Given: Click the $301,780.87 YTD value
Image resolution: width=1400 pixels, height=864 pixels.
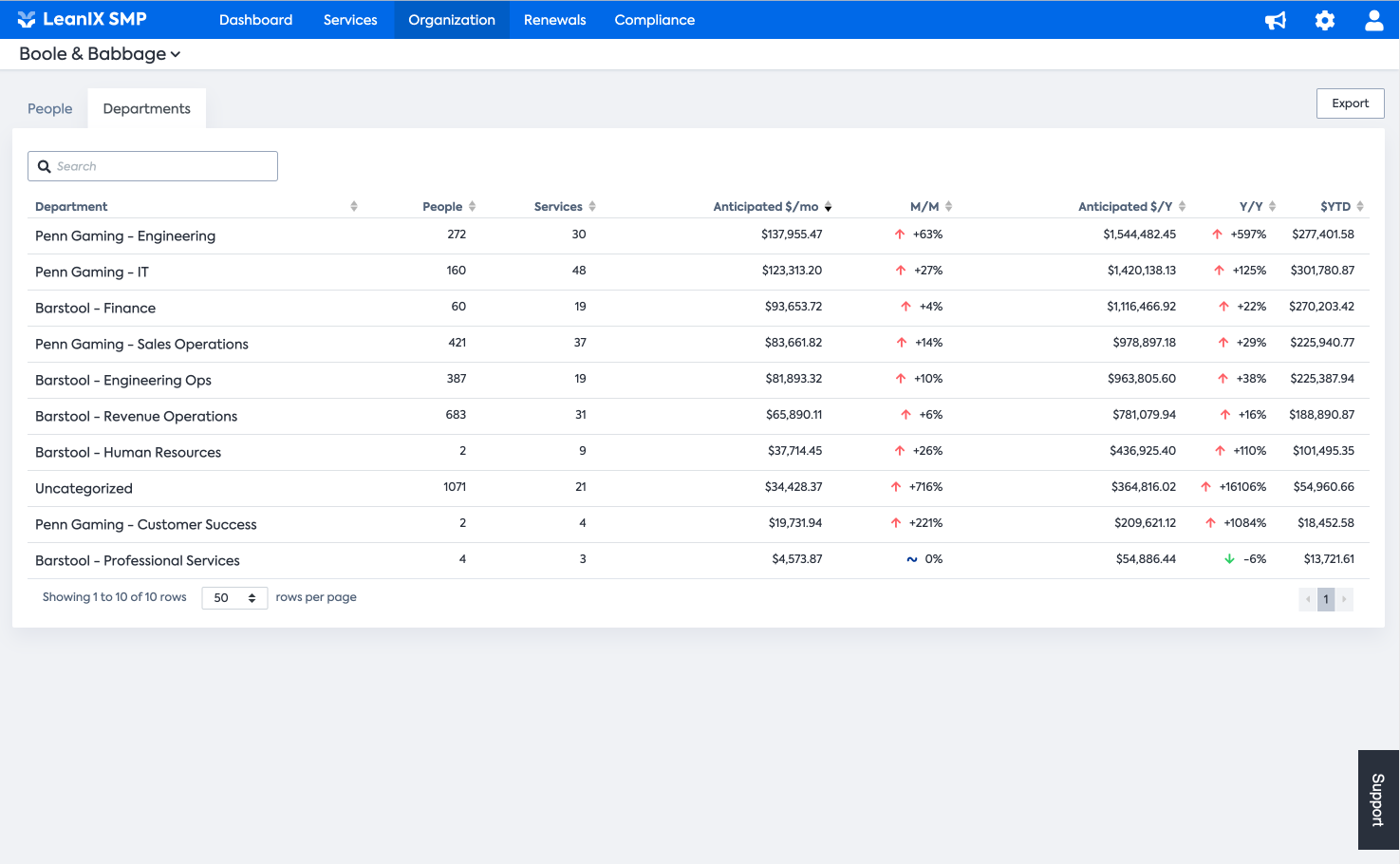Looking at the screenshot, I should pyautogui.click(x=1322, y=270).
